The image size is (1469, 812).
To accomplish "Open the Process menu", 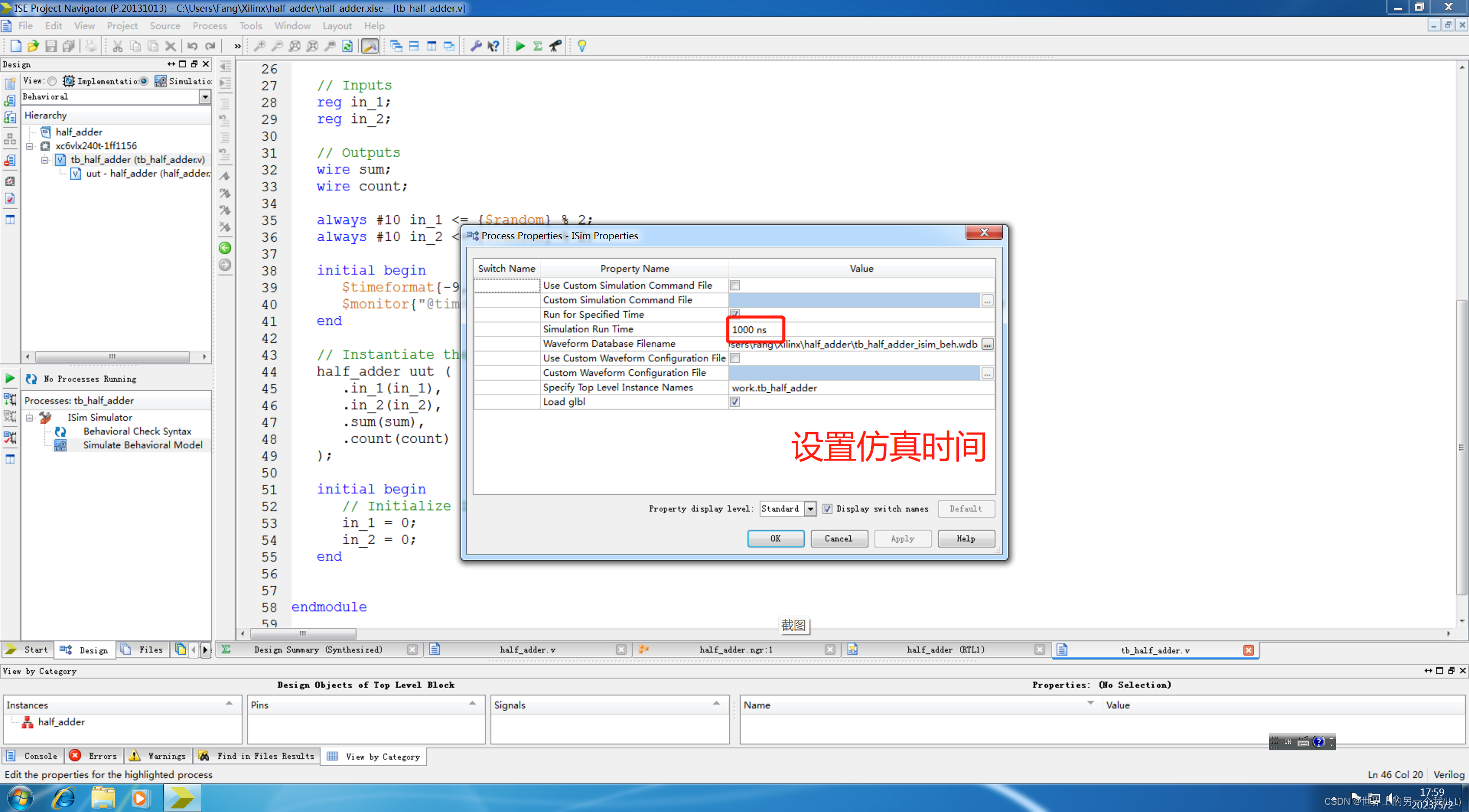I will (209, 26).
